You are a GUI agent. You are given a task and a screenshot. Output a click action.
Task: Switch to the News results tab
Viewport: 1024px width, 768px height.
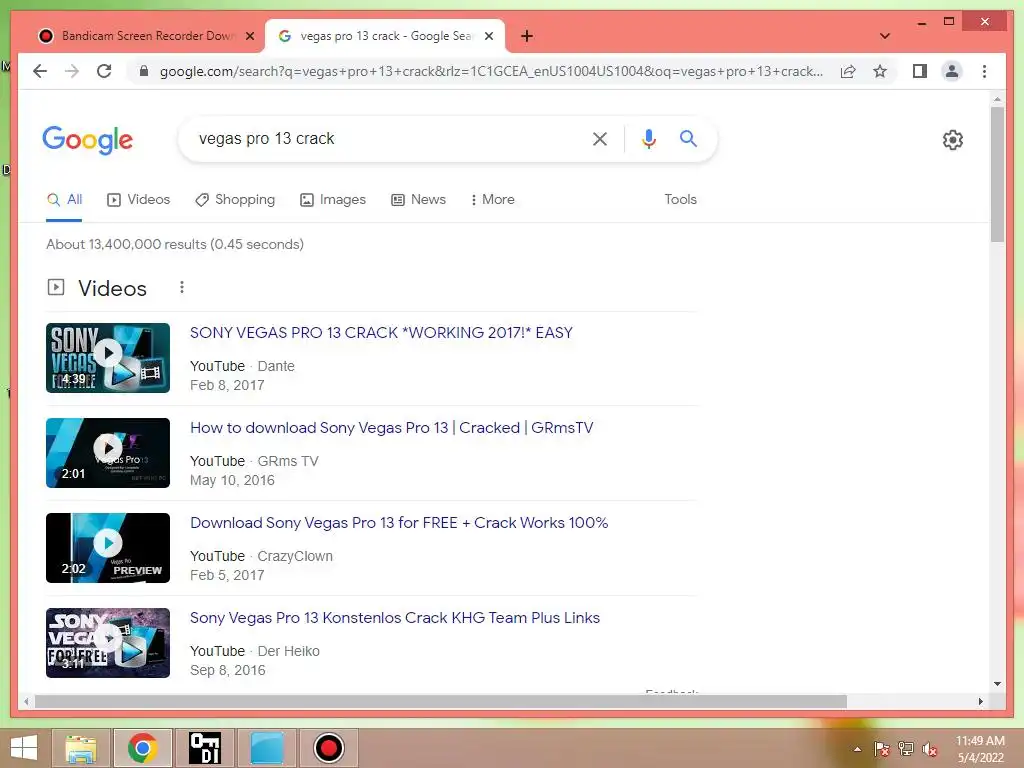(x=419, y=199)
